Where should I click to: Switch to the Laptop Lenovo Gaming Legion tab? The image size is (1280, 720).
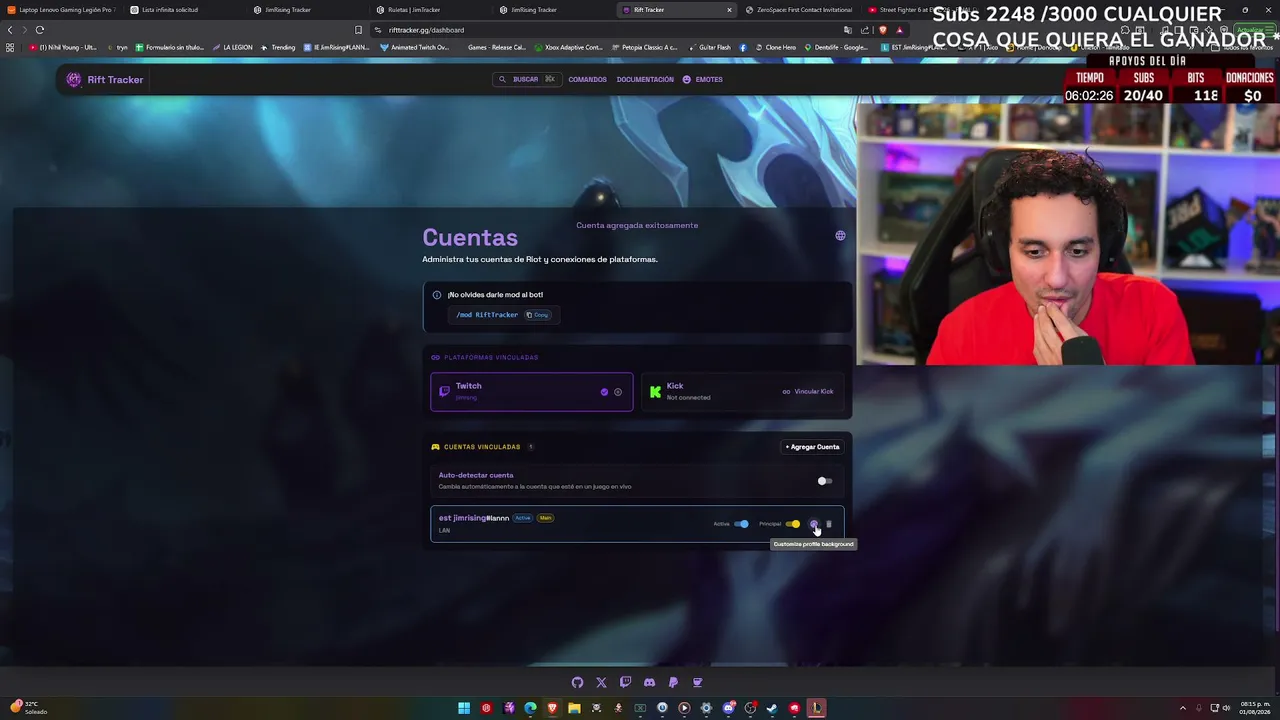62,10
